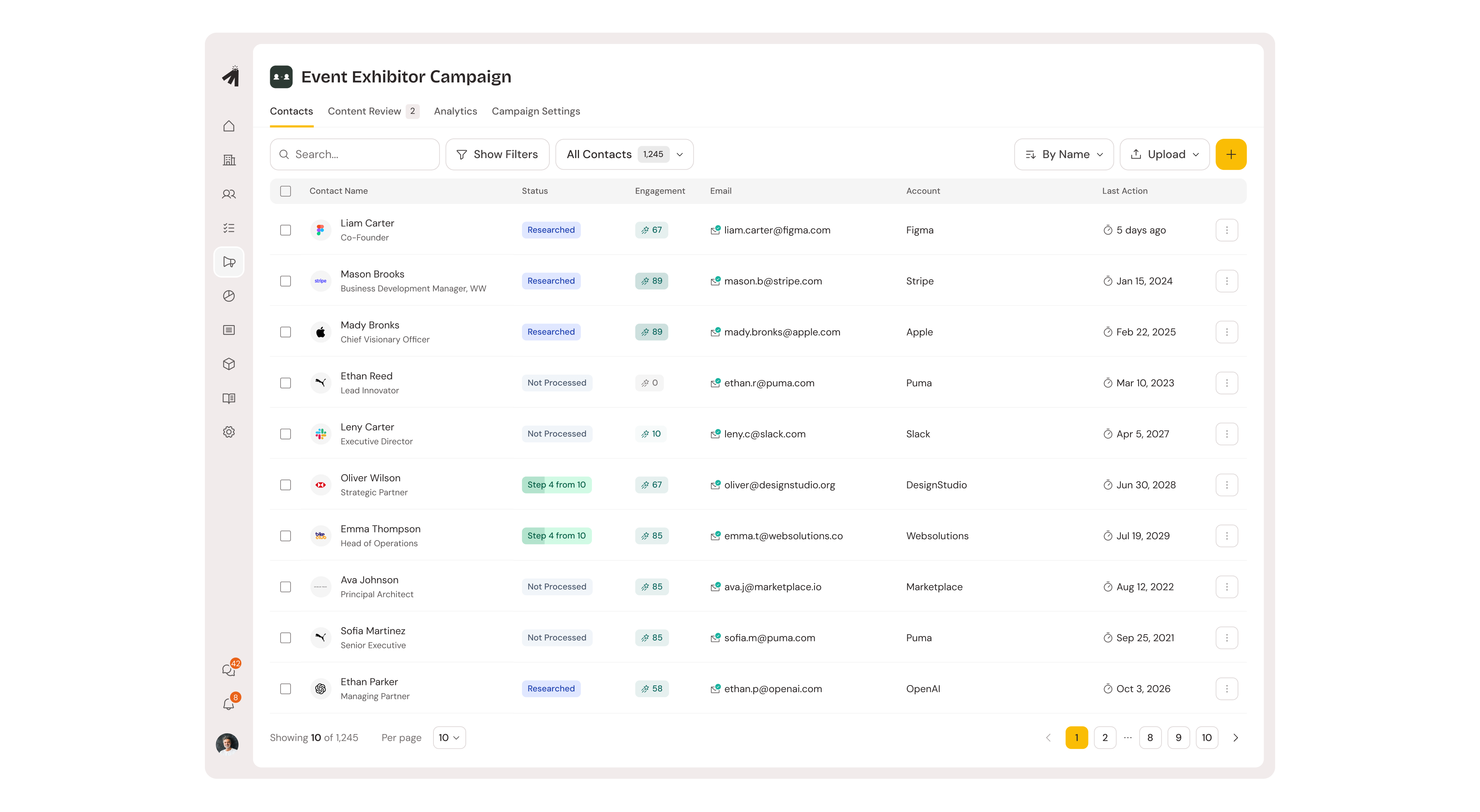Open the Analytics tab
Screen dimensions: 1480x812
coord(455,111)
